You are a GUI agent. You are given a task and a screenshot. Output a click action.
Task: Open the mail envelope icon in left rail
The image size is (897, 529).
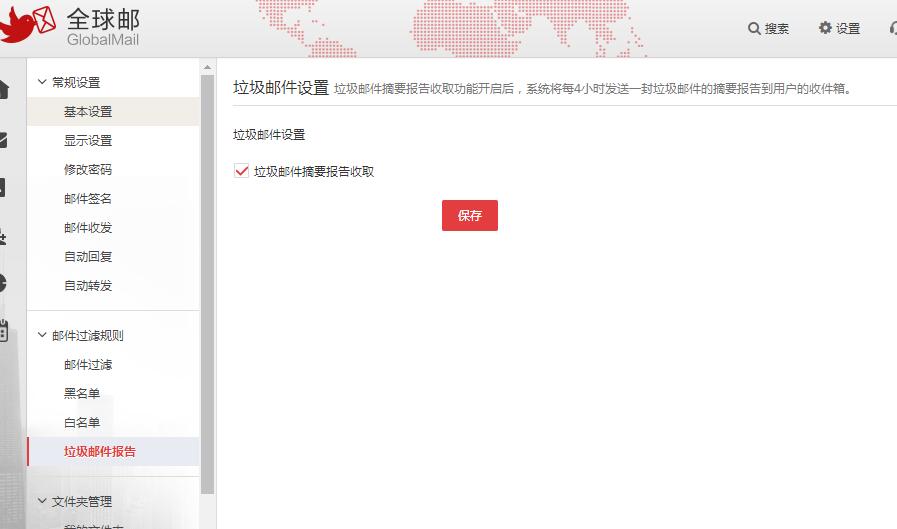(3, 139)
